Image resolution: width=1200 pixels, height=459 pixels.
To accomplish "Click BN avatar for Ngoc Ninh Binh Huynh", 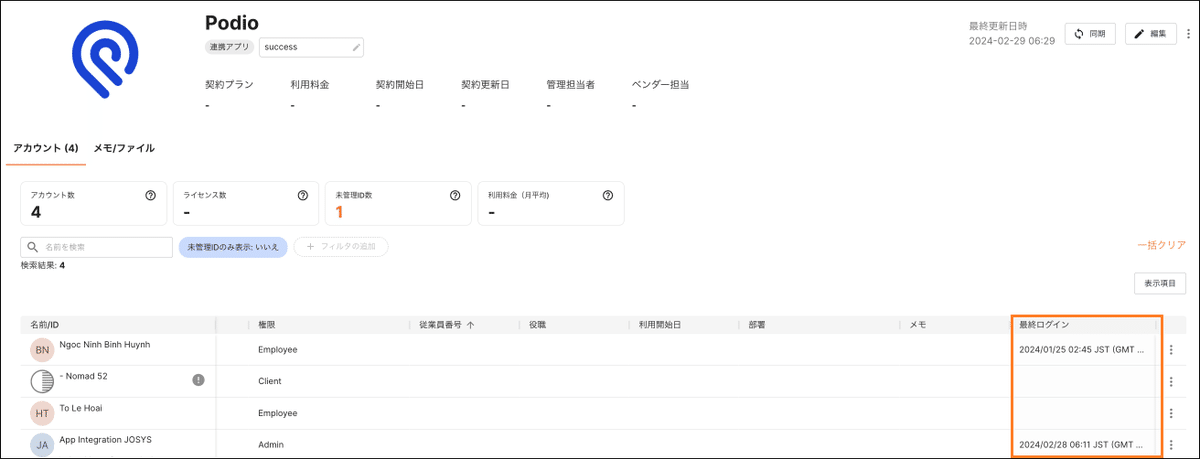I will click(x=42, y=350).
